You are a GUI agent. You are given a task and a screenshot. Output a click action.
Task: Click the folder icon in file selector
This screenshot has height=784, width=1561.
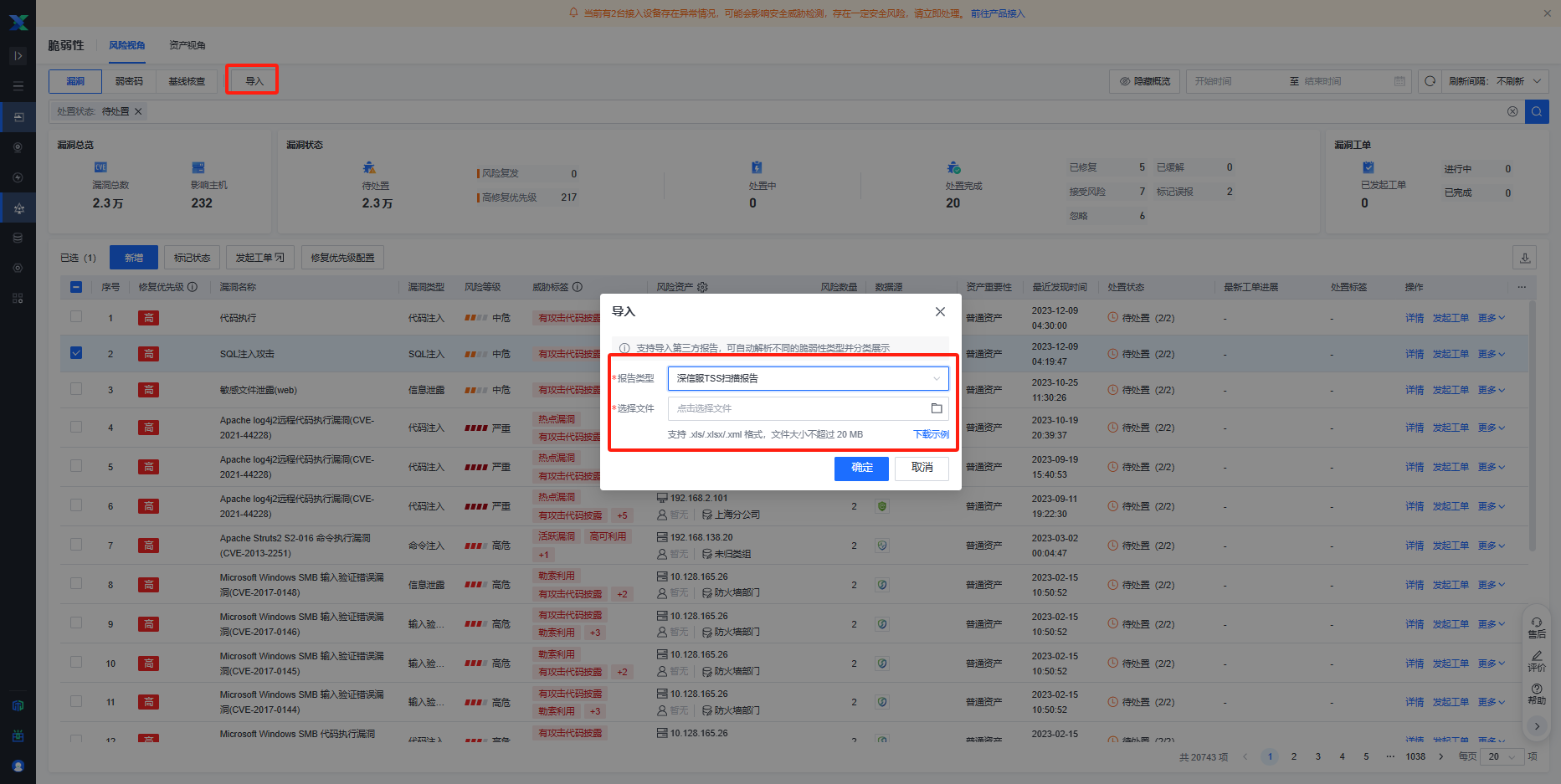tap(937, 408)
